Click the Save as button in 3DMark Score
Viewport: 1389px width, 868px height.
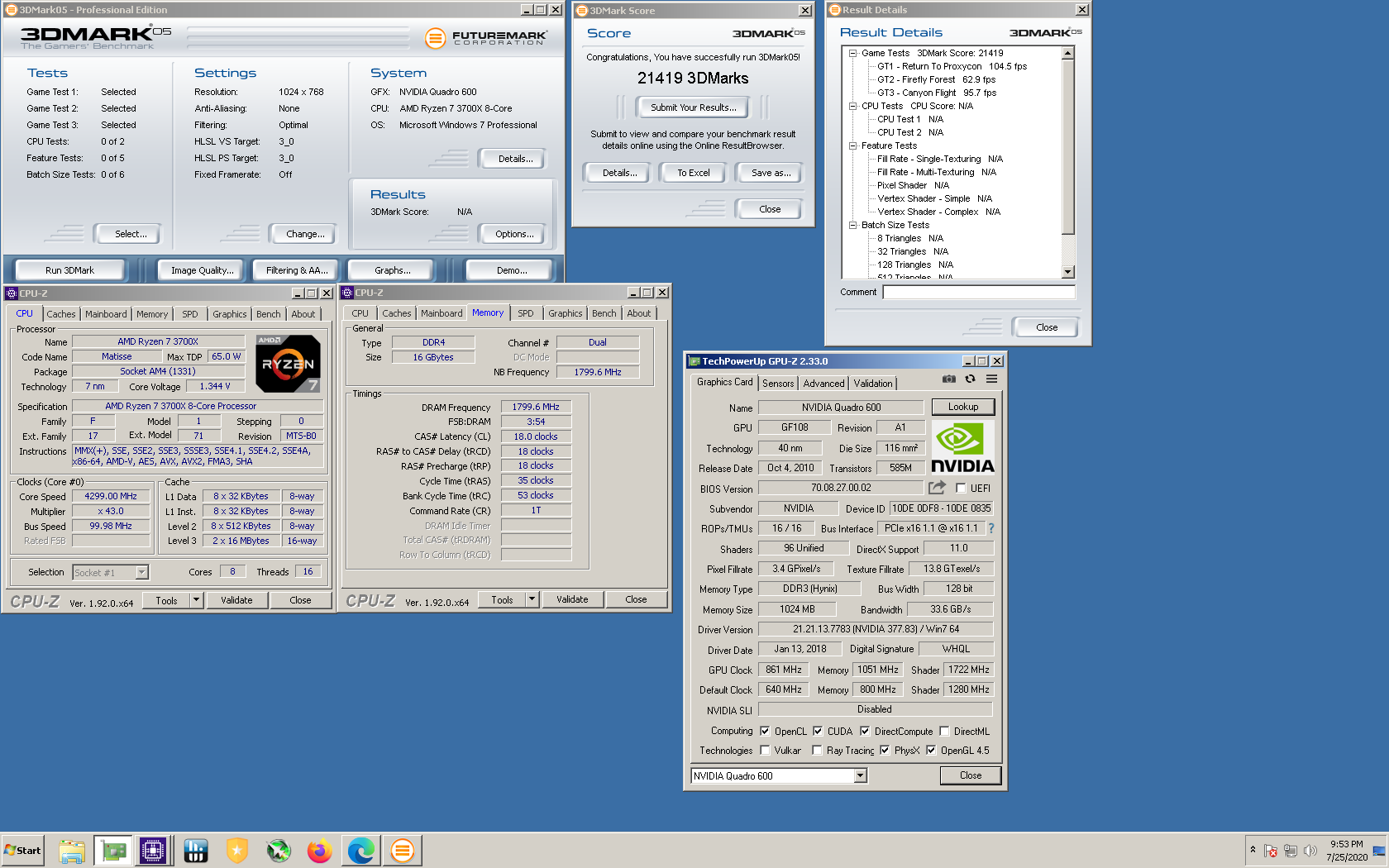pyautogui.click(x=771, y=173)
